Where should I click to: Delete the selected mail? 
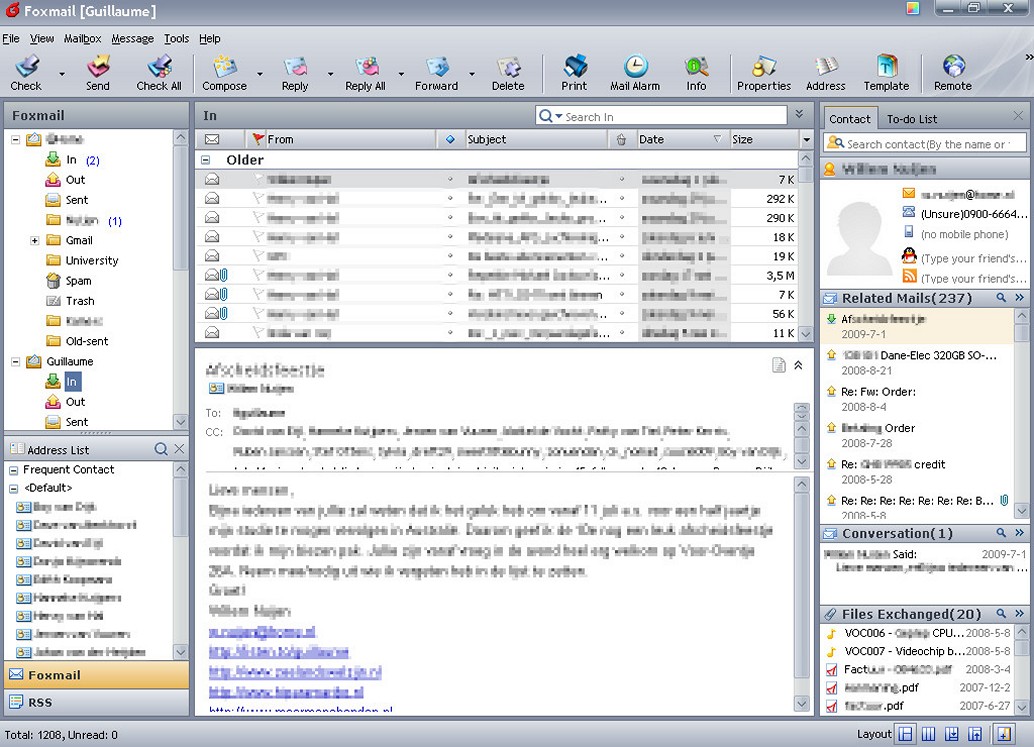508,73
